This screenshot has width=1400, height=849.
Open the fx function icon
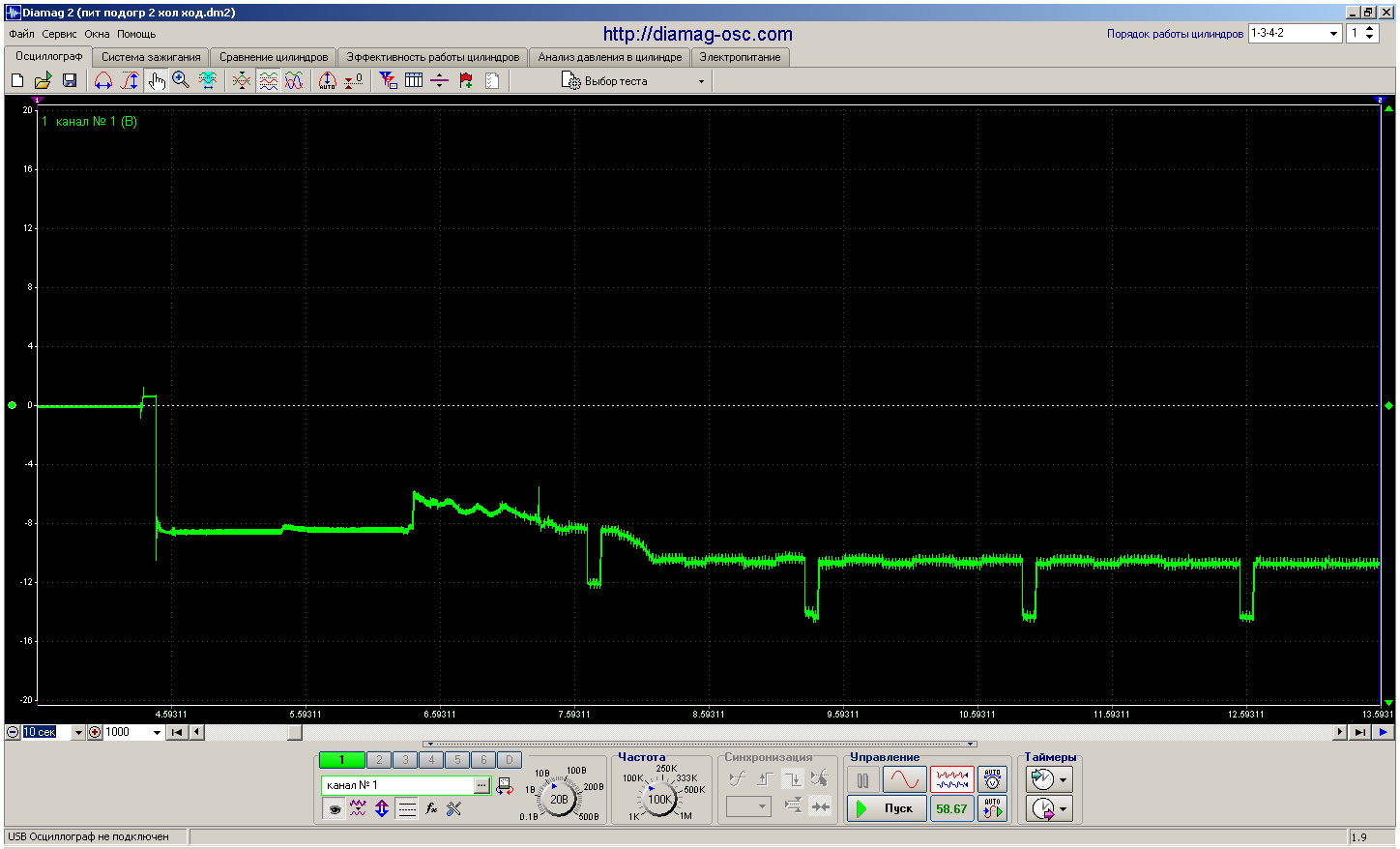[431, 809]
